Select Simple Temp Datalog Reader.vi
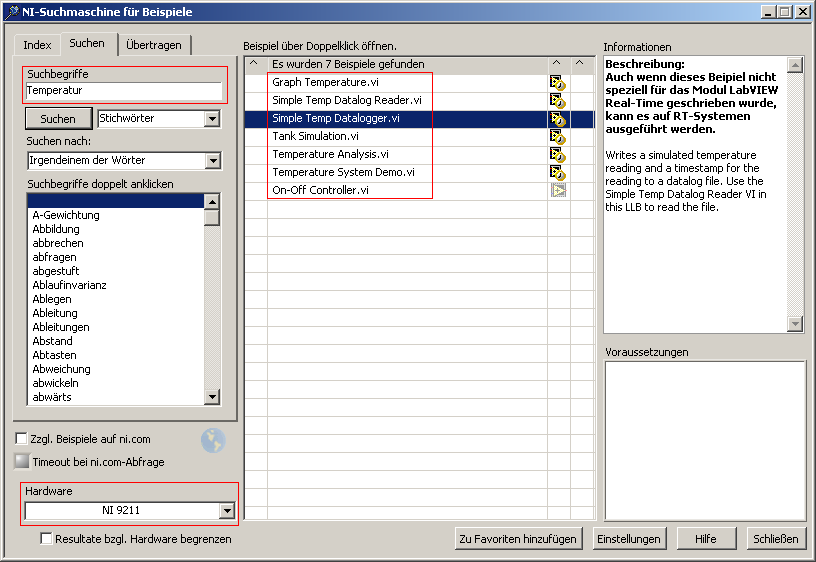 pyautogui.click(x=347, y=100)
